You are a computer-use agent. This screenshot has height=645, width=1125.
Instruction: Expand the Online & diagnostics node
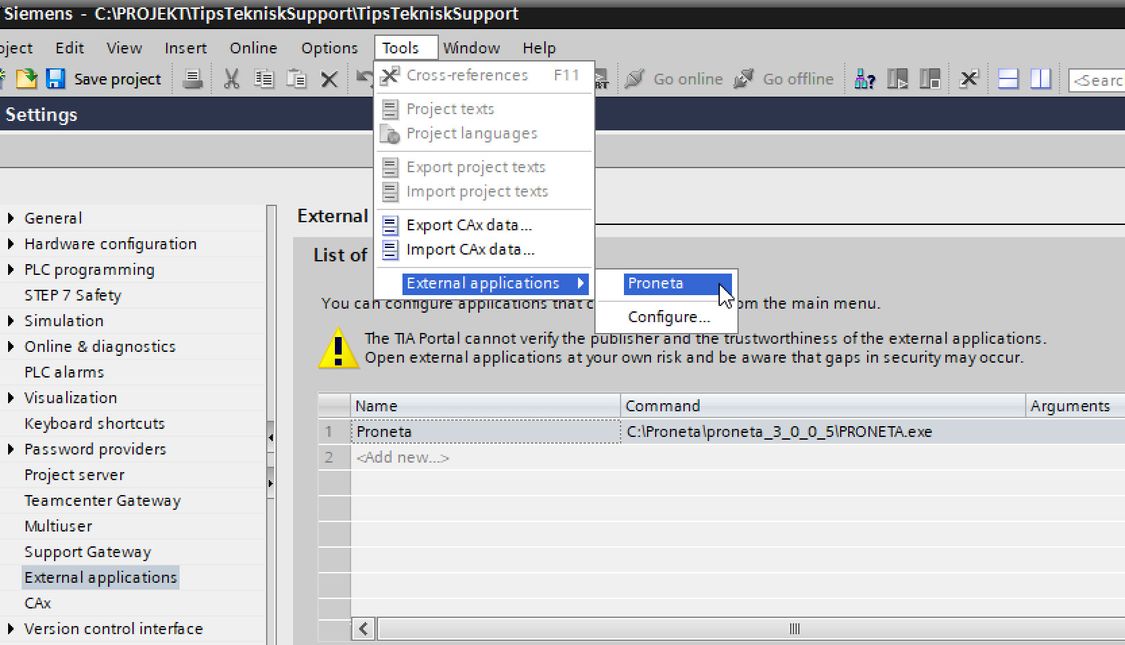coord(11,347)
